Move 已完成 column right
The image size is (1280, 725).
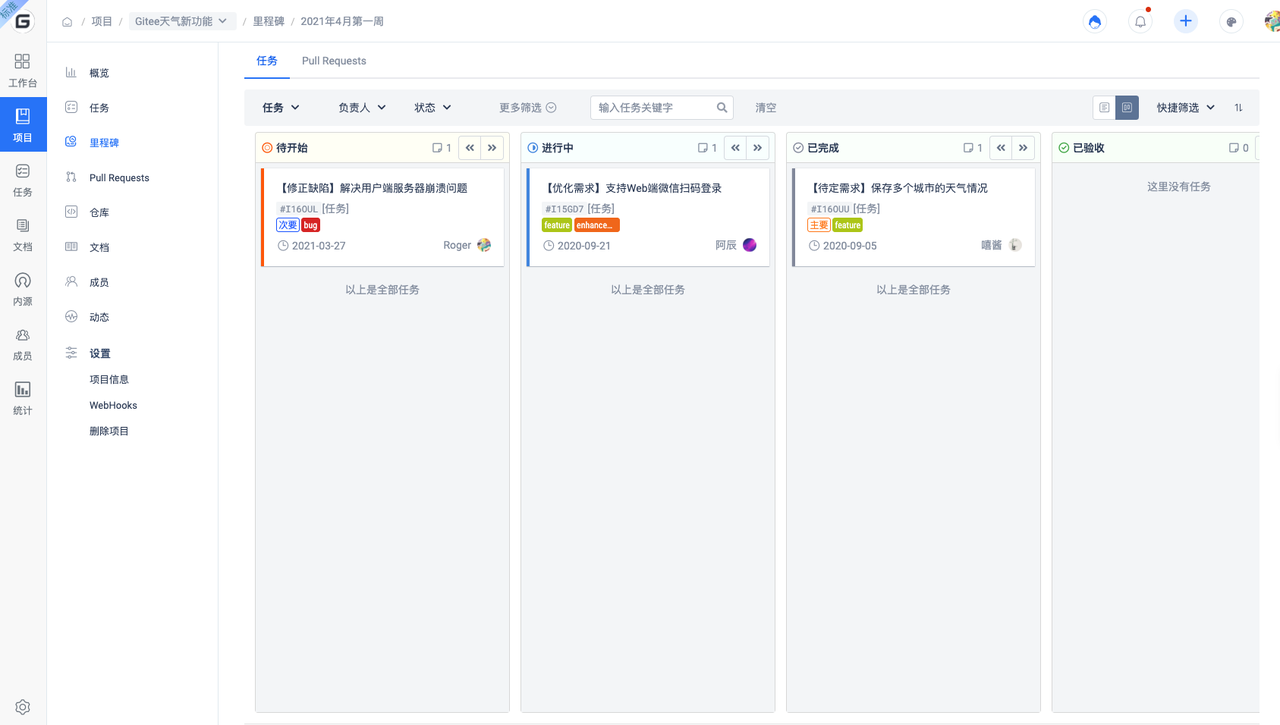click(x=1023, y=147)
